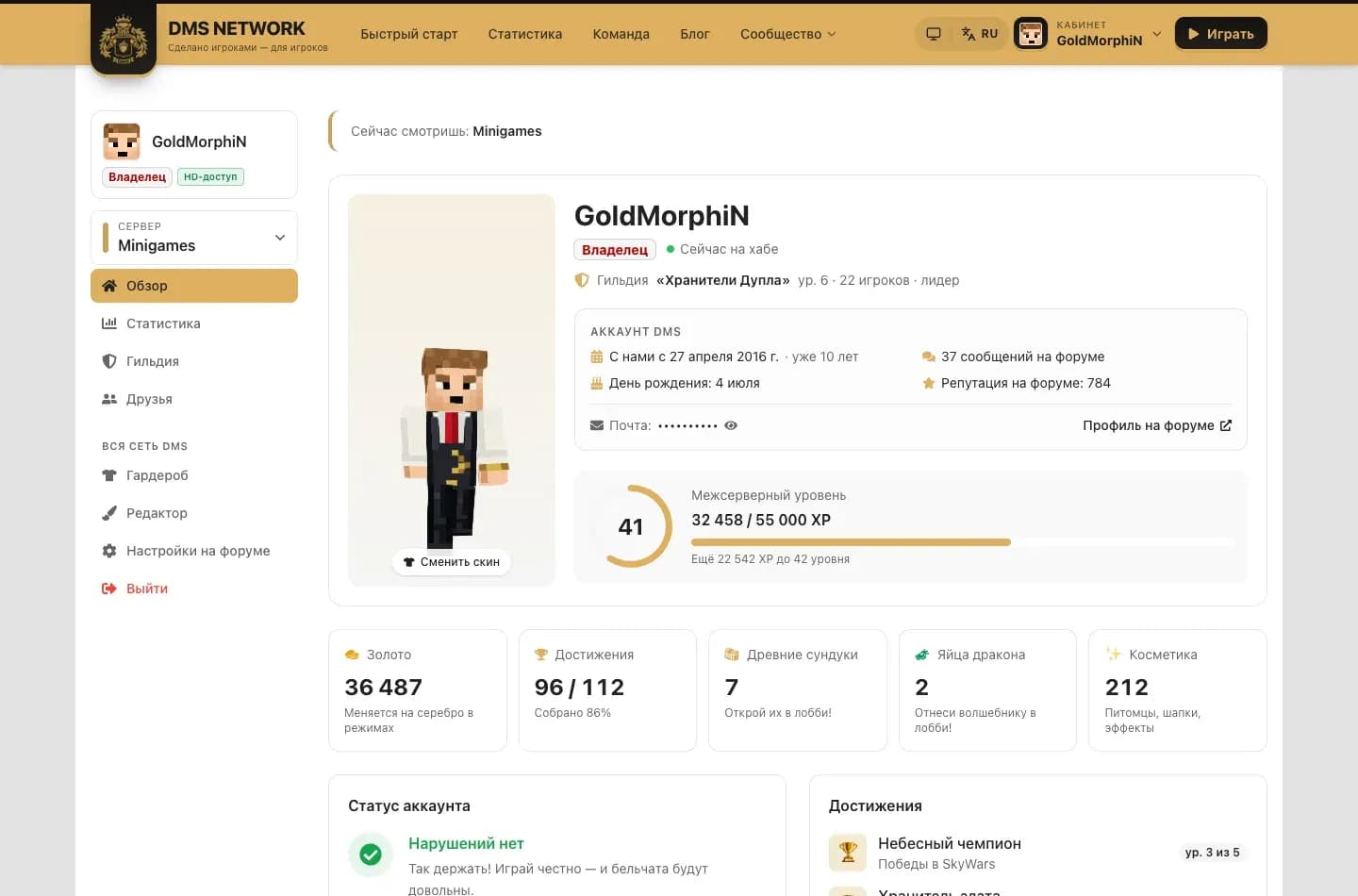Click the Играть play button

pos(1220,34)
